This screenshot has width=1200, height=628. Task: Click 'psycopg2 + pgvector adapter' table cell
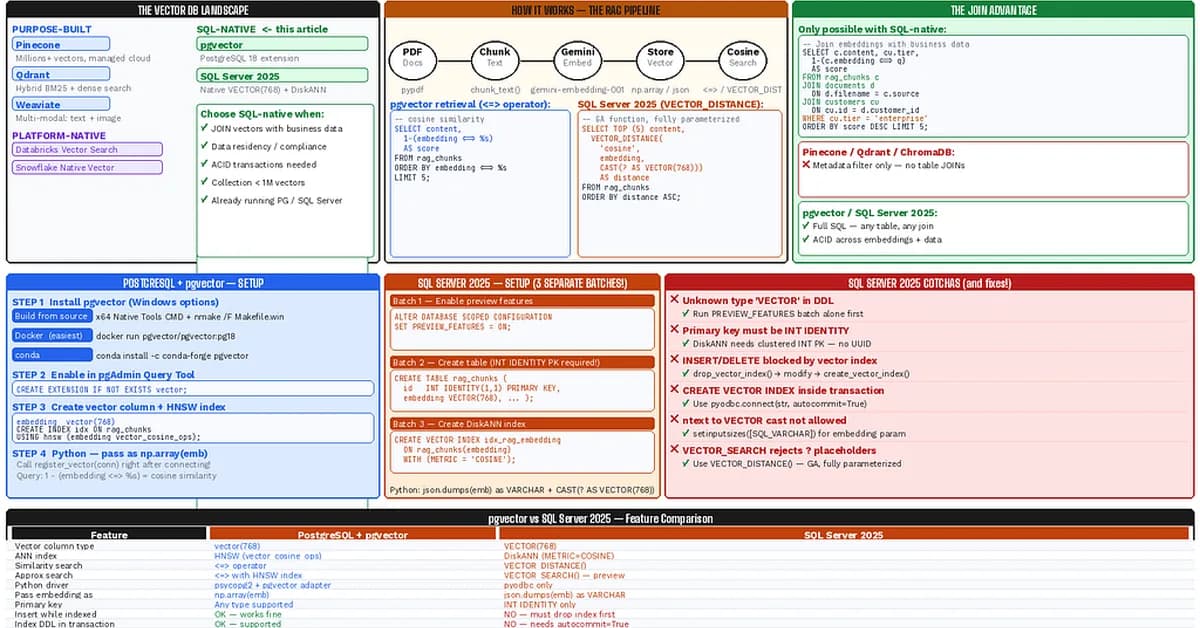click(x=273, y=585)
